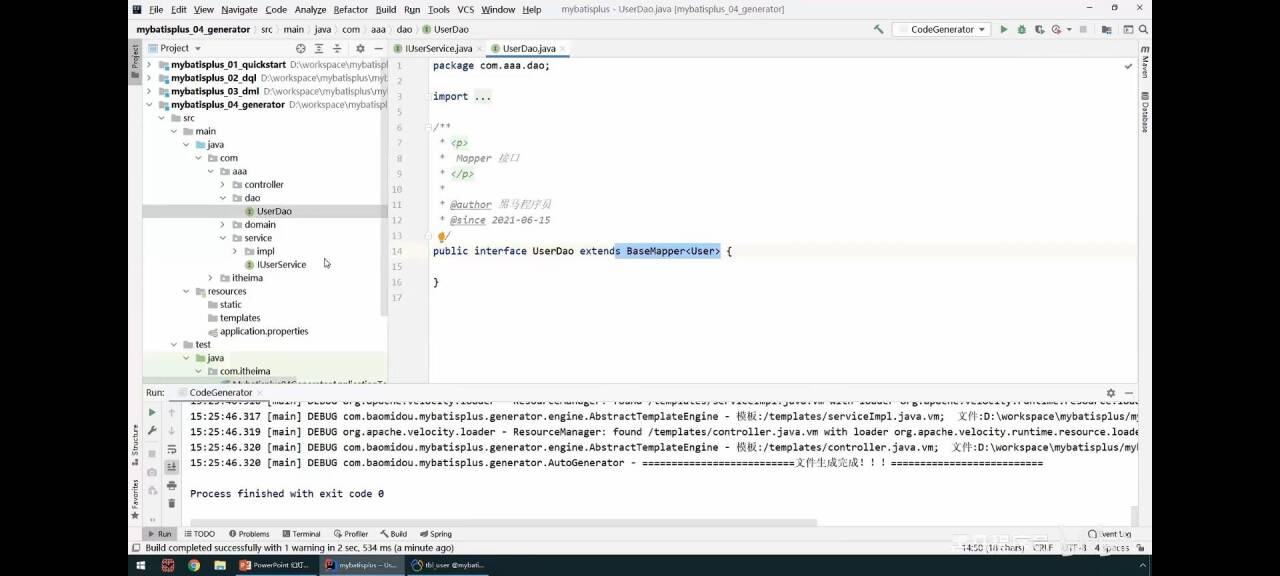This screenshot has height=576, width=1280.
Task: Collapse the dao package
Action: (223, 198)
